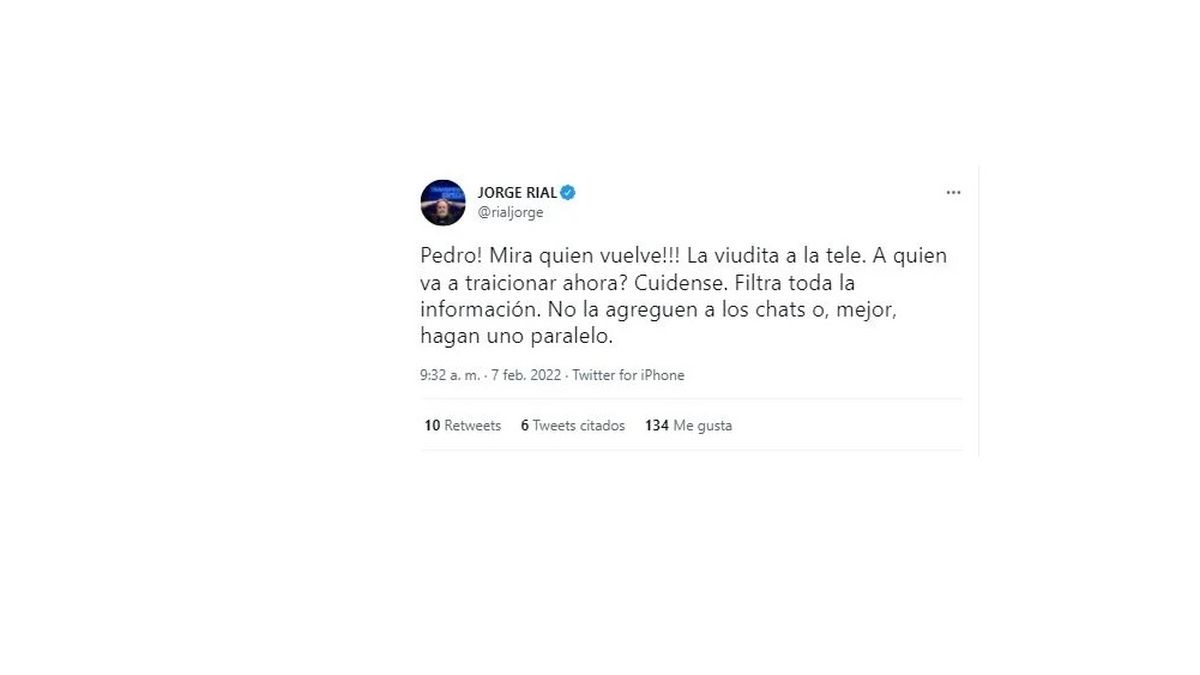Image resolution: width=1200 pixels, height=675 pixels.
Task: Click the JORGE RIAL display name
Action: pyautogui.click(x=517, y=193)
